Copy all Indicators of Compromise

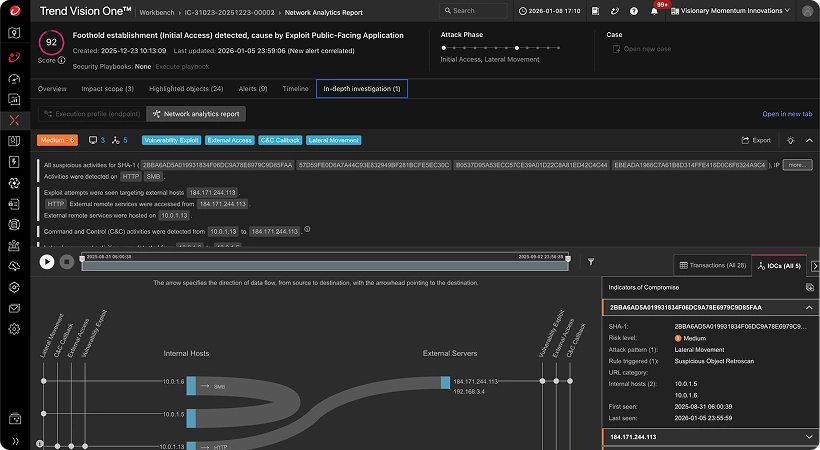[809, 287]
